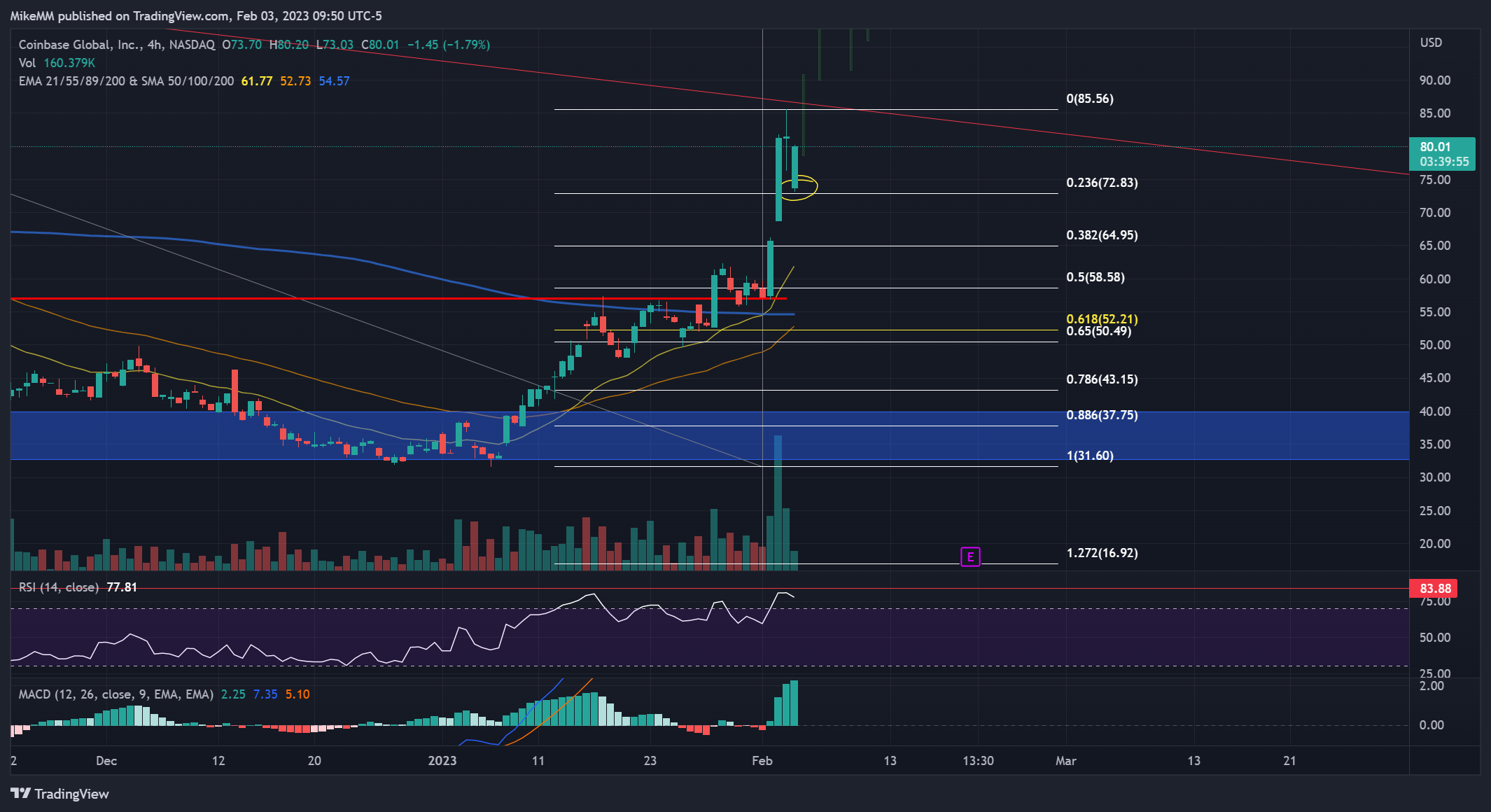Viewport: 1491px width, 812px height.
Task: Click the EMA value 61.77 in yellow
Action: tap(257, 81)
